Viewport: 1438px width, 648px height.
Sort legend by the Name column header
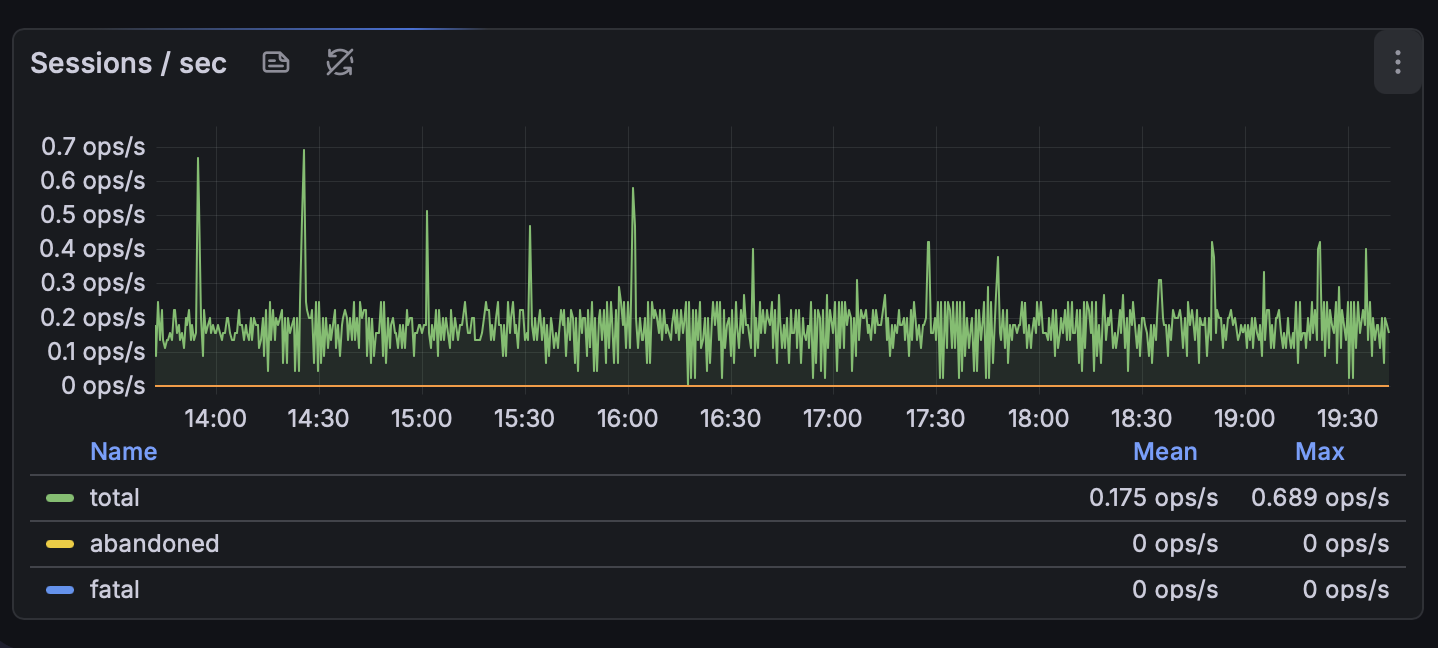[123, 452]
